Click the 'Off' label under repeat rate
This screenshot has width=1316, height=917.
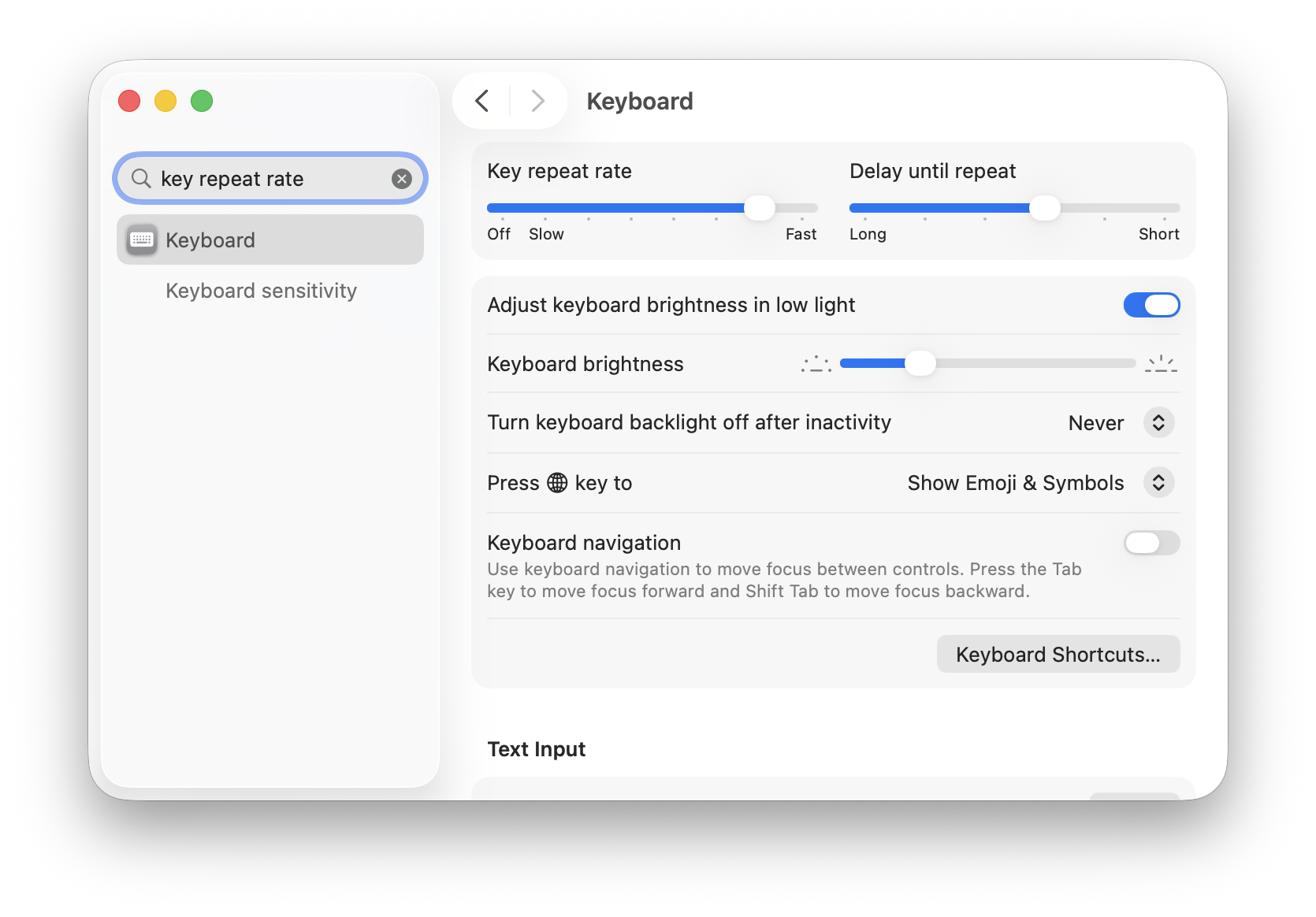coord(499,234)
